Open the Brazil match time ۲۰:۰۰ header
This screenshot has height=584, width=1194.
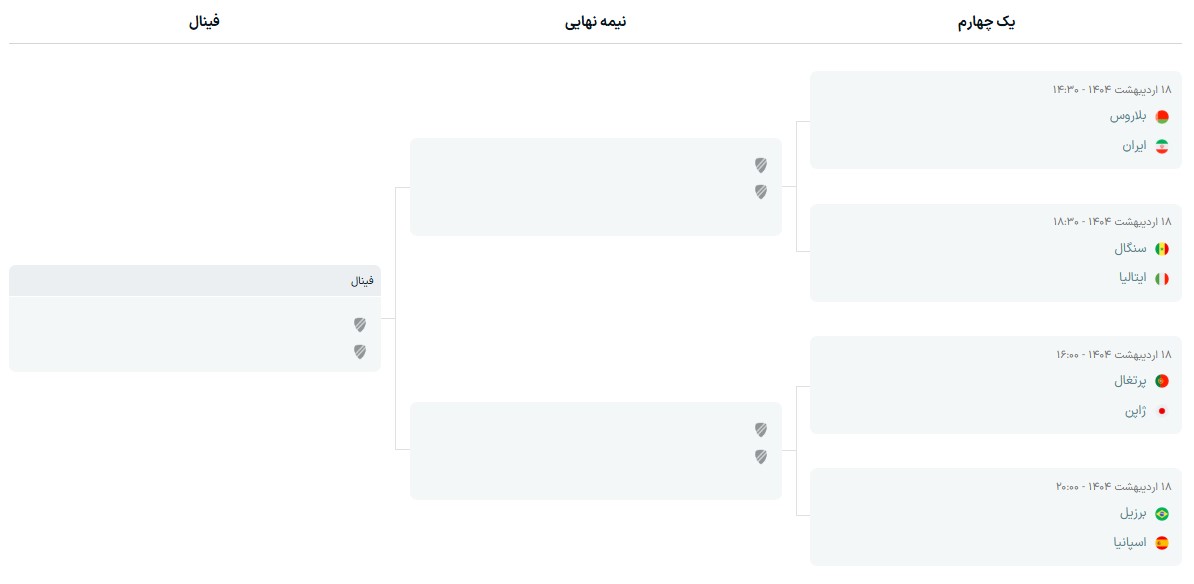point(1113,487)
